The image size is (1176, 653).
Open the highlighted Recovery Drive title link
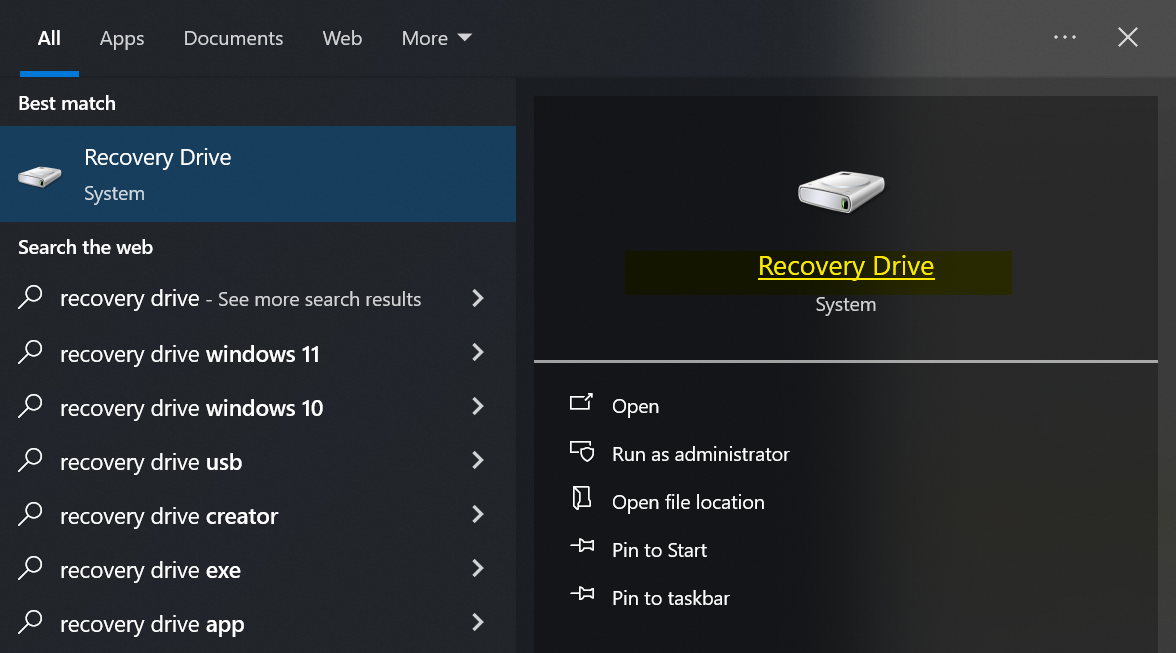point(846,267)
